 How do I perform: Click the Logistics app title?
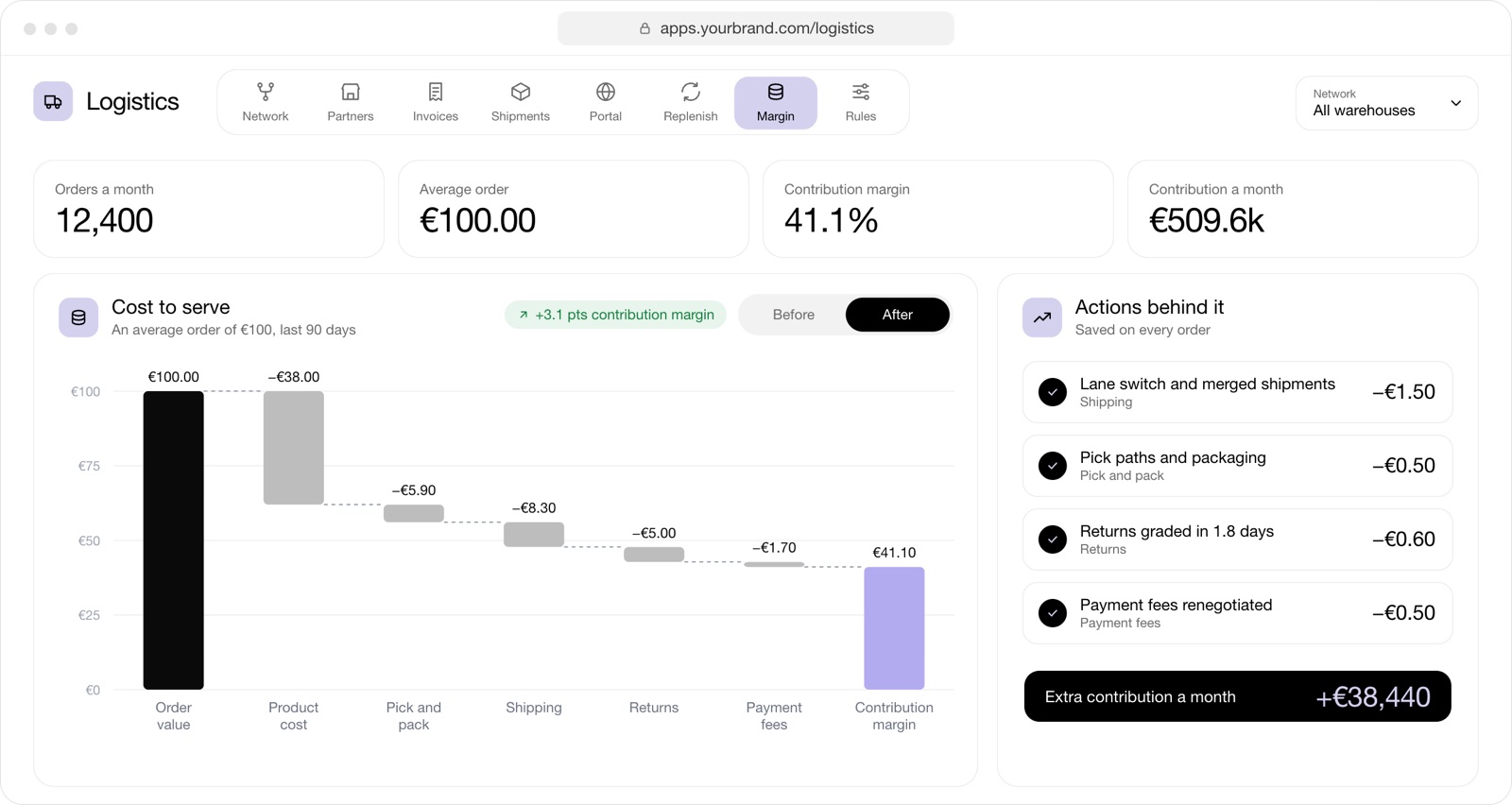click(132, 102)
